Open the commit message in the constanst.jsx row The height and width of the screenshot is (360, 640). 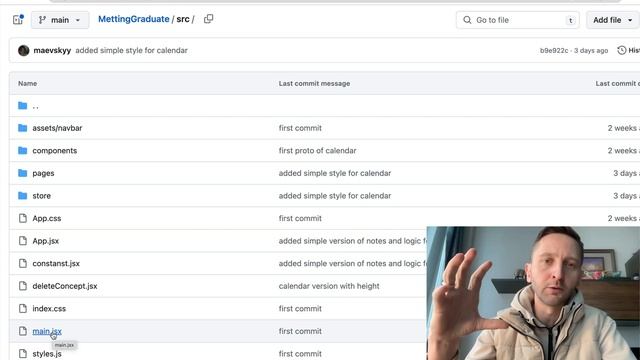353,264
